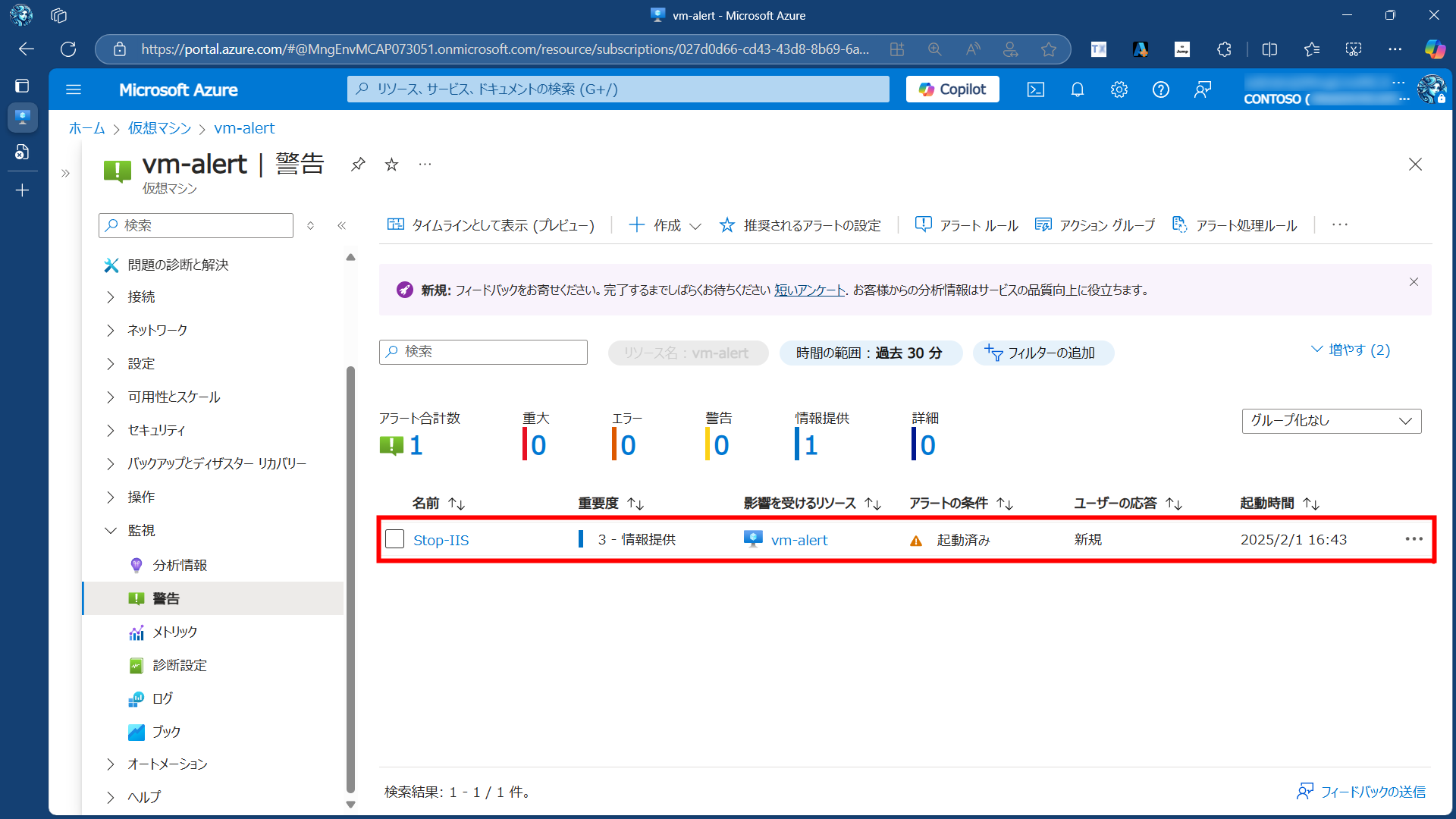Open portal settings gear

coord(1119,89)
